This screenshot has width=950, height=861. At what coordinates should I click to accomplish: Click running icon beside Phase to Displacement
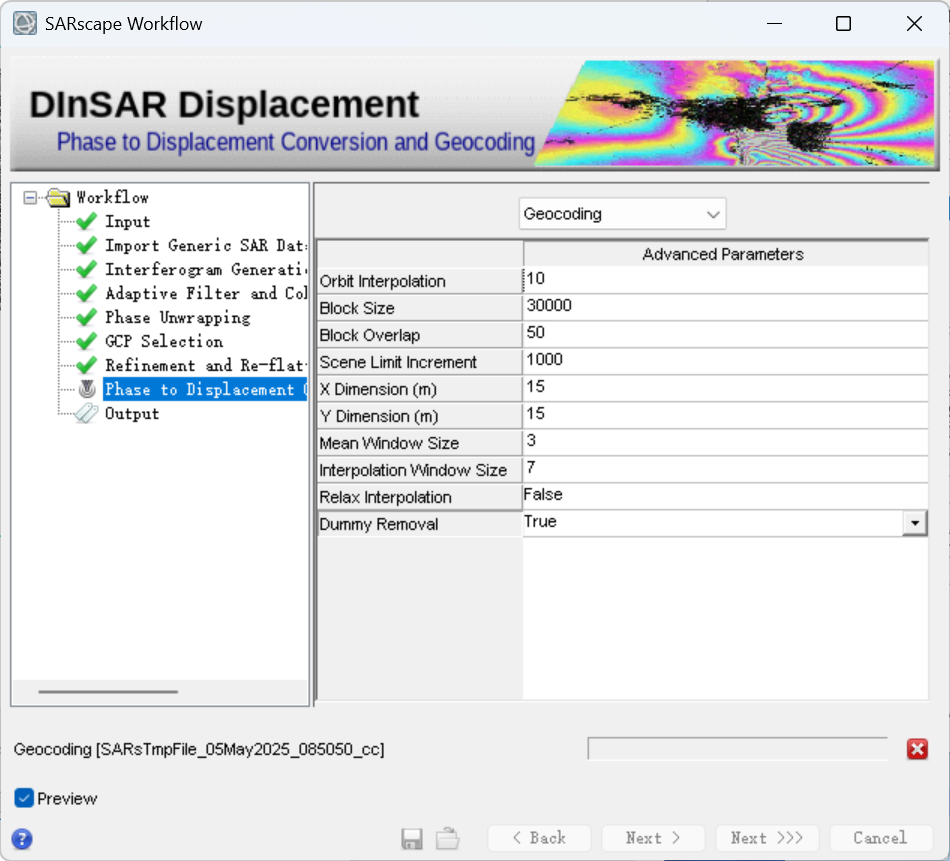(87, 389)
